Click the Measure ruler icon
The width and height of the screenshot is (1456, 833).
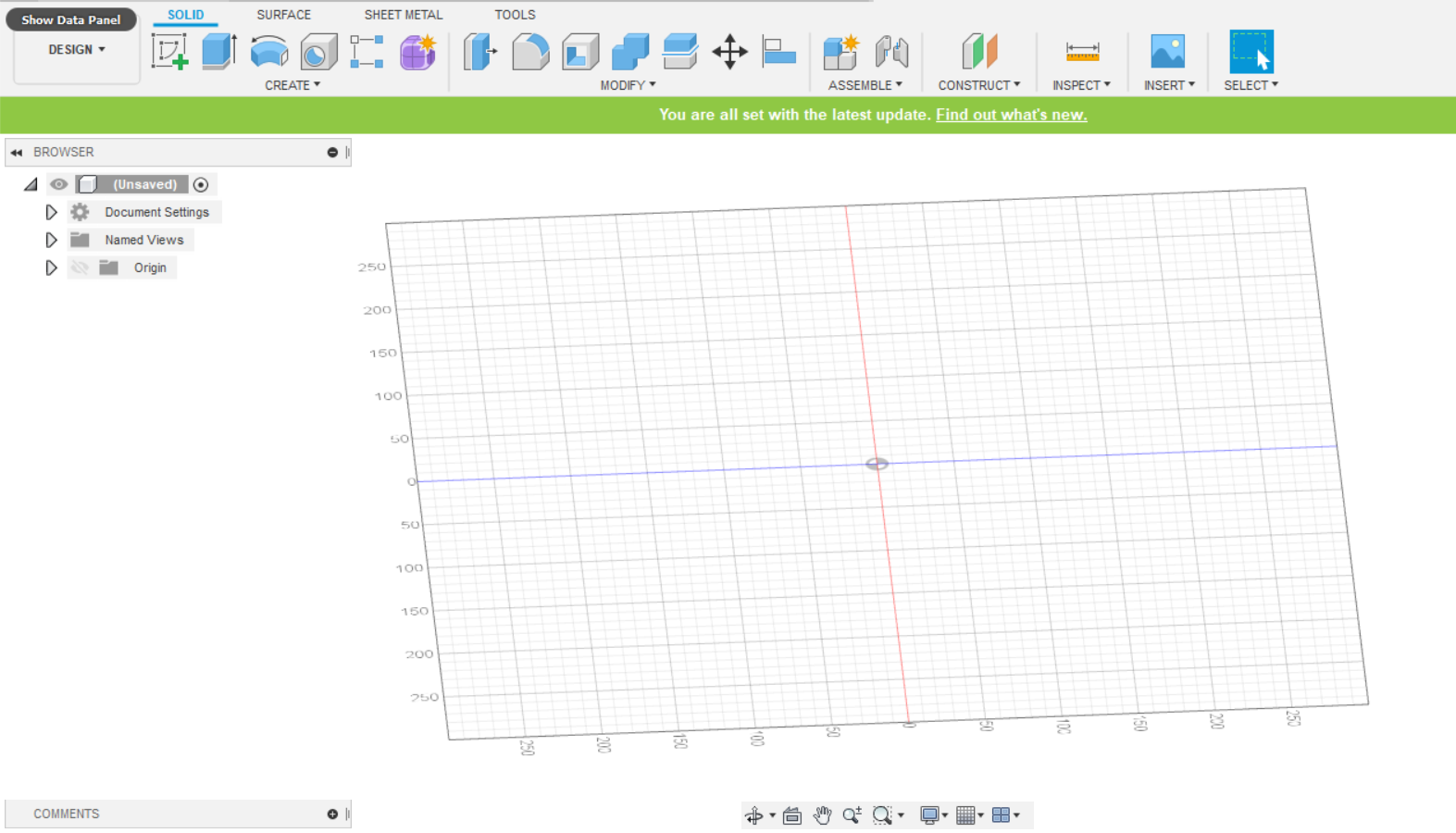[x=1082, y=52]
